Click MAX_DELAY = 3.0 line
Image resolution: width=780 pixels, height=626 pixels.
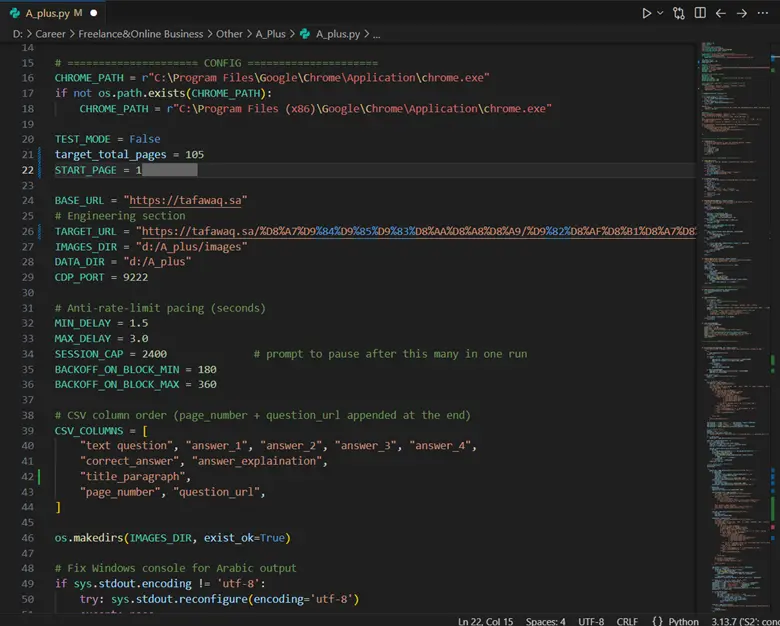[x=101, y=339]
